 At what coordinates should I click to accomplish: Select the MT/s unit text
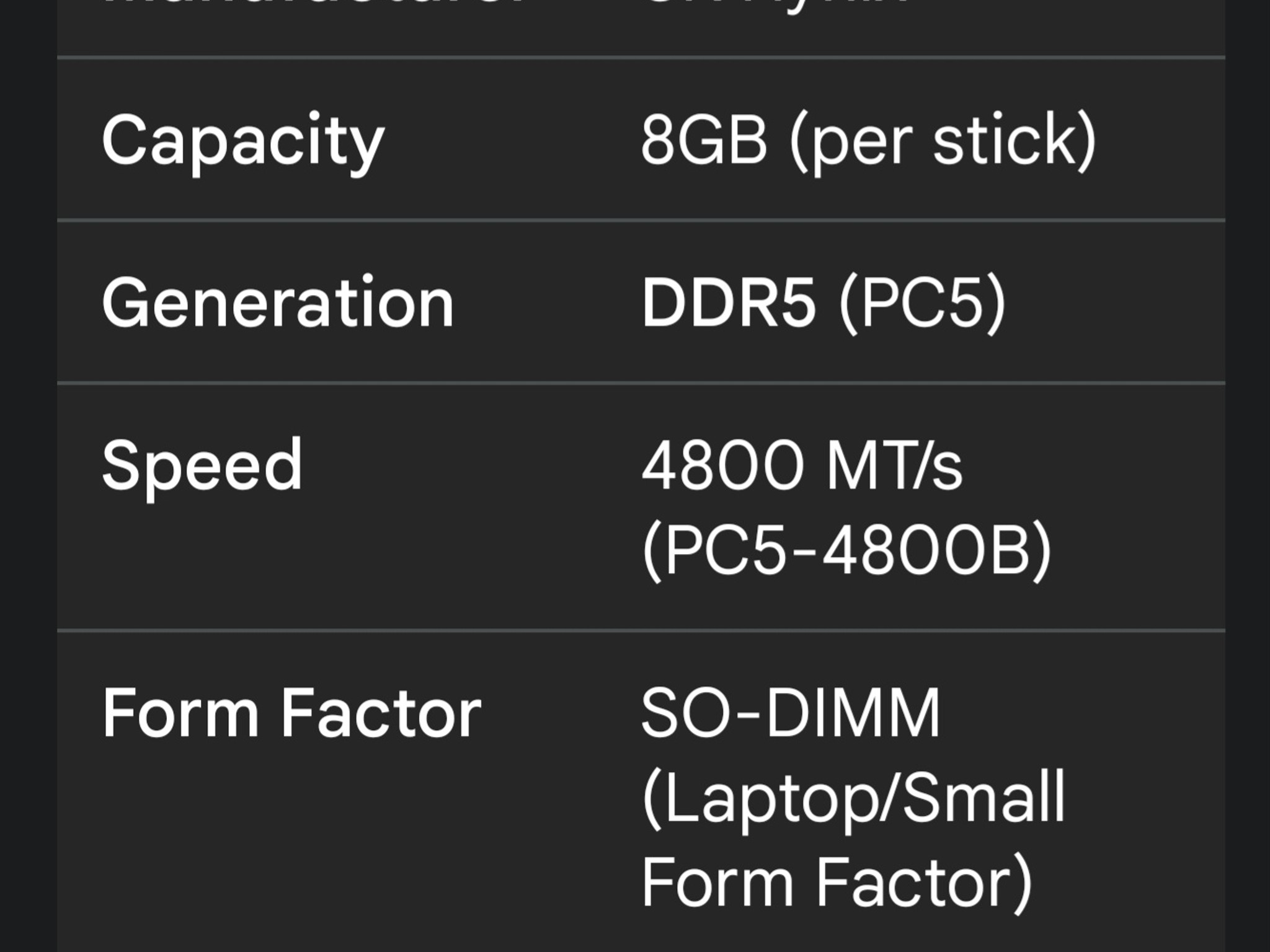tap(895, 465)
